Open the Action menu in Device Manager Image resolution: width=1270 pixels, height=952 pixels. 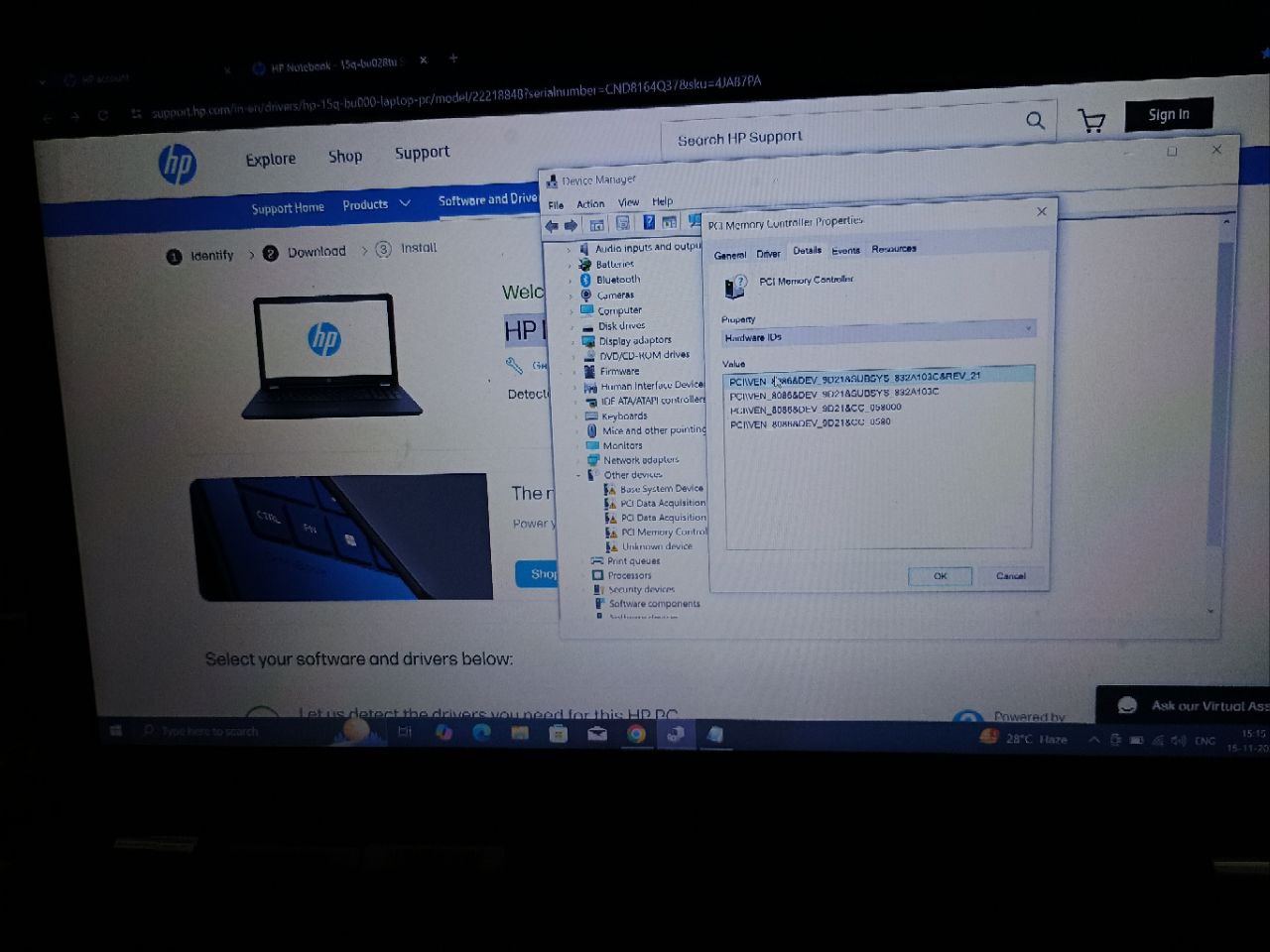pyautogui.click(x=590, y=202)
